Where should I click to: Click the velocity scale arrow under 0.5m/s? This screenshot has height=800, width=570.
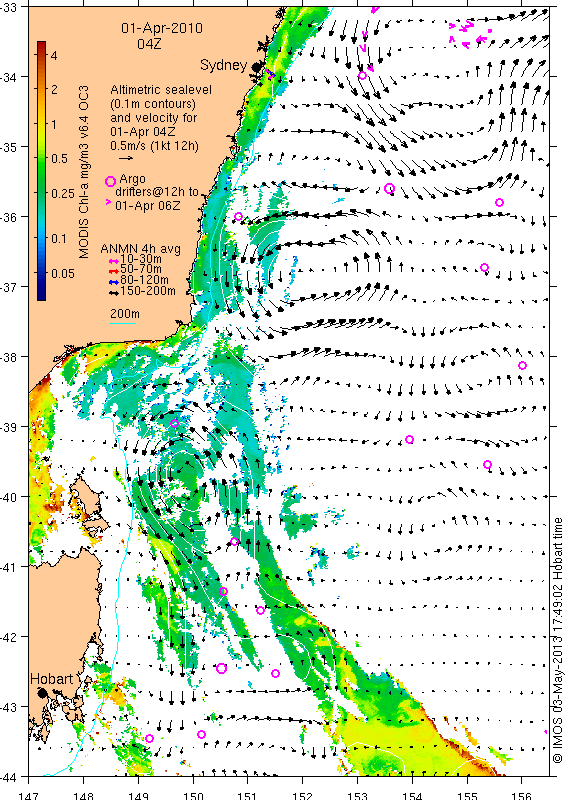(126, 158)
